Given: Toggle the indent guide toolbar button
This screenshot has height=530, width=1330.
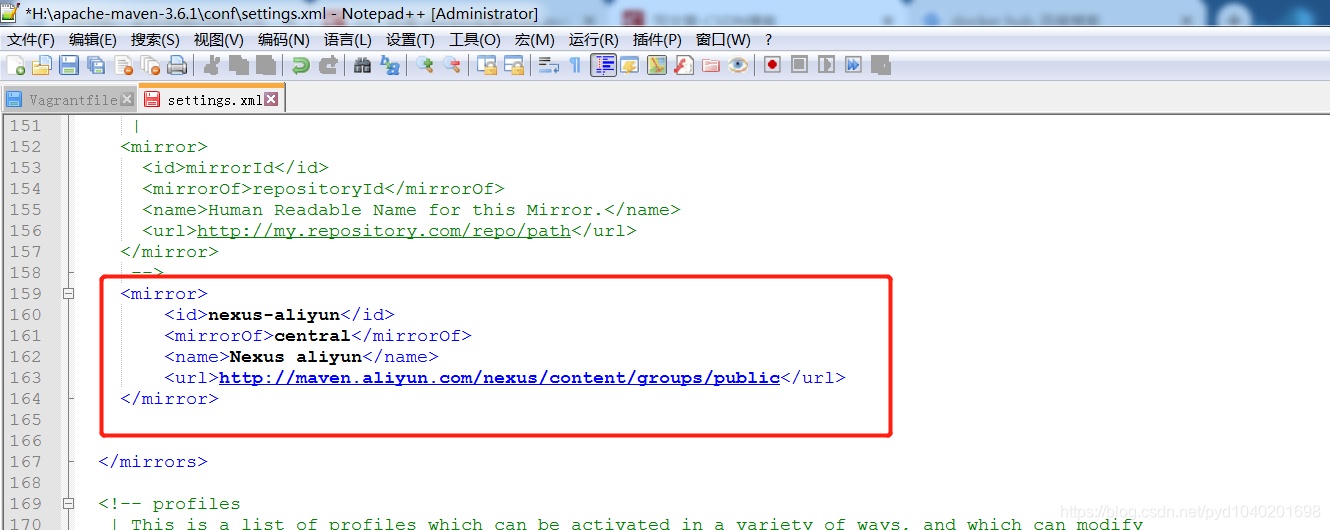Looking at the screenshot, I should [603, 65].
